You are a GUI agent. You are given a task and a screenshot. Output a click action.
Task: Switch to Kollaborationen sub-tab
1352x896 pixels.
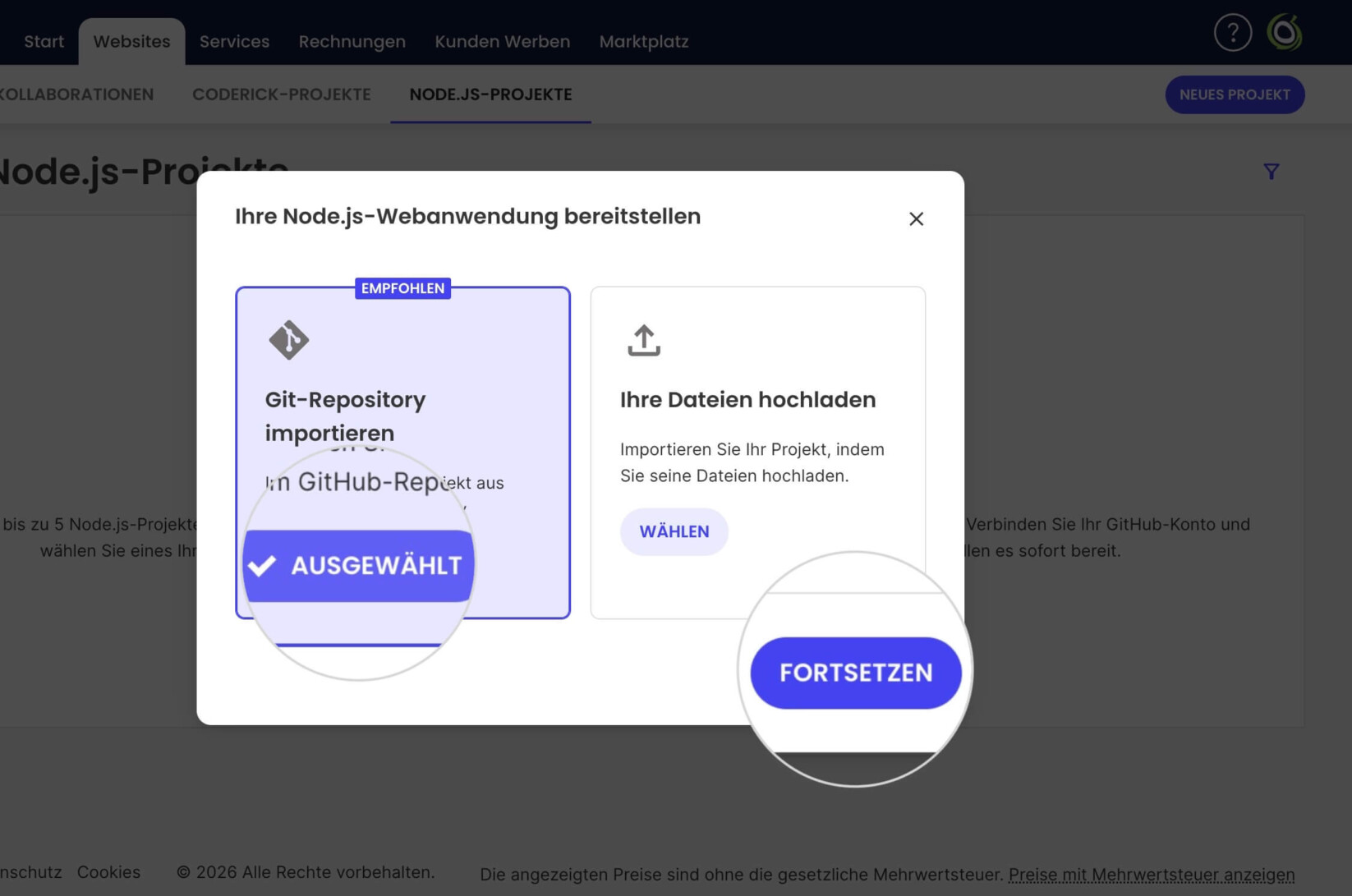click(x=76, y=94)
